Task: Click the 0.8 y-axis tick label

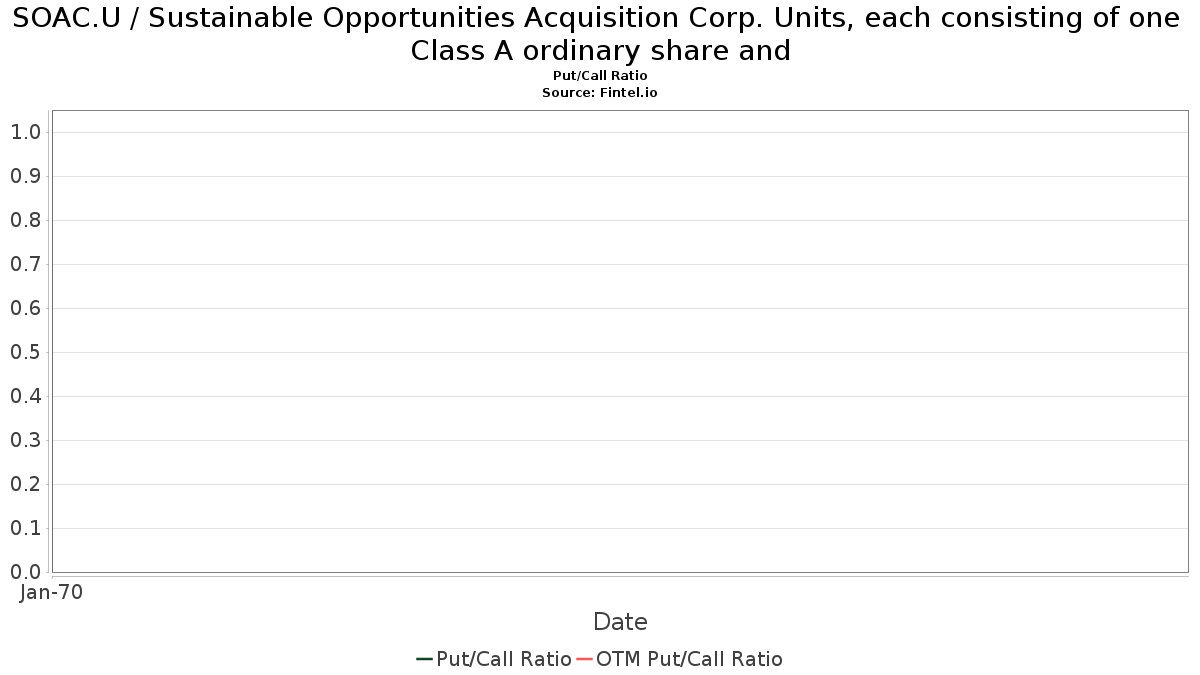Action: tap(25, 220)
